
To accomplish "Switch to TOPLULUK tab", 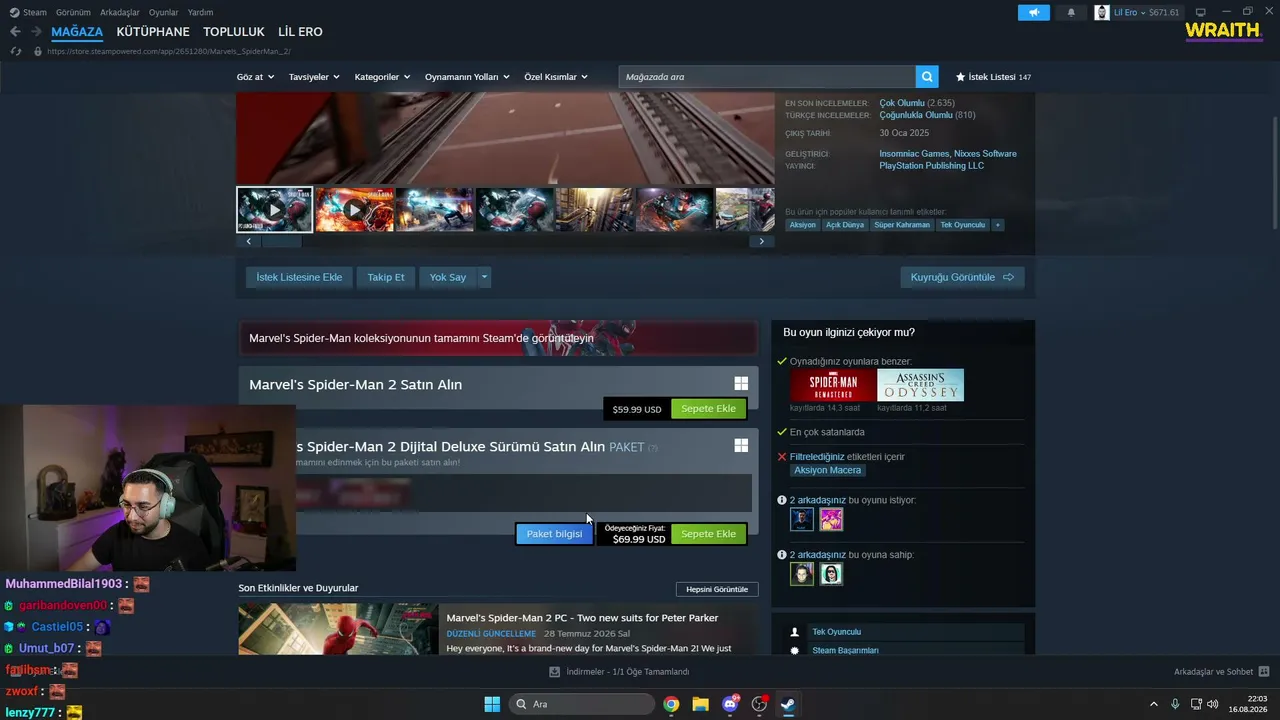I will point(234,32).
